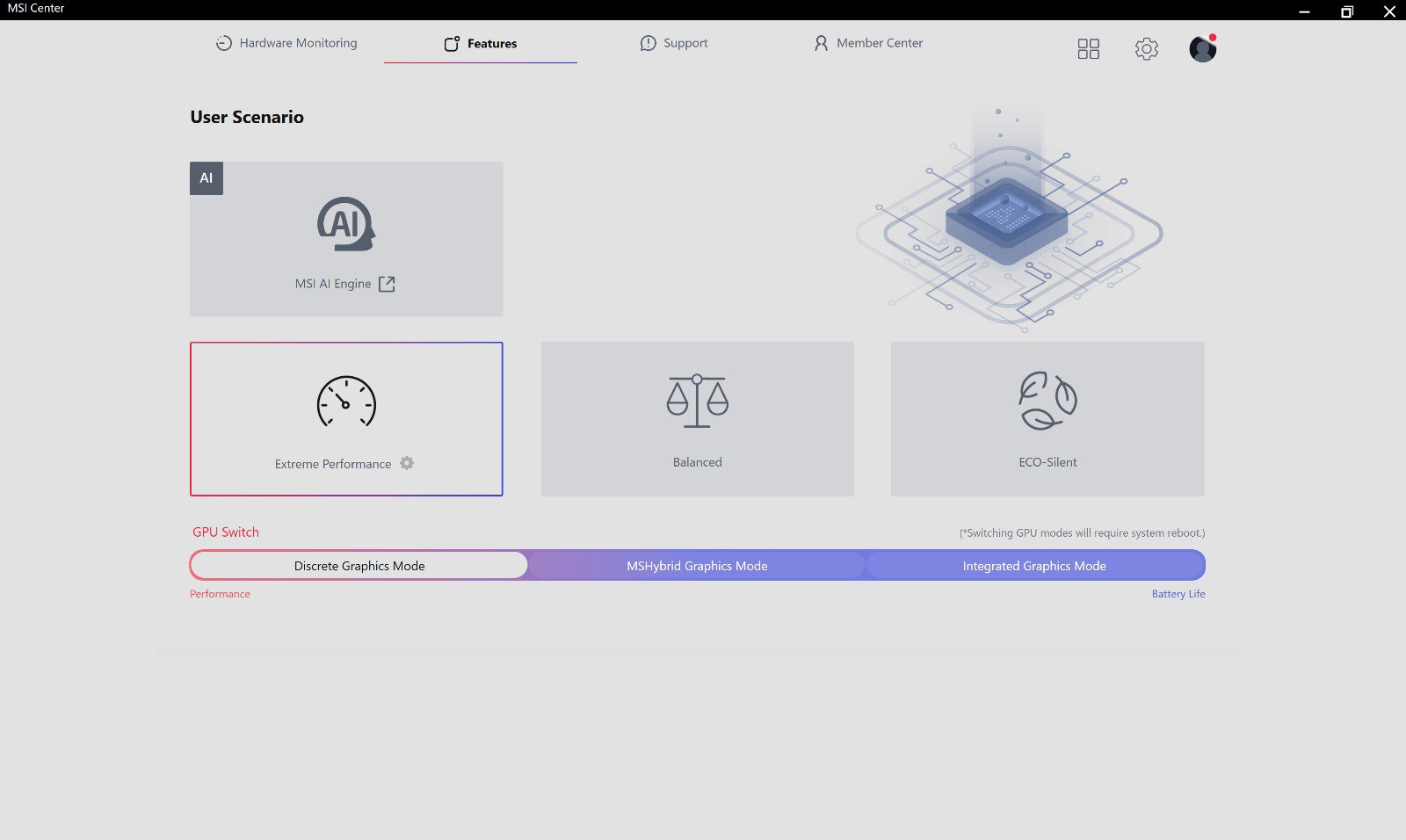Click the Features tab icon

click(452, 43)
